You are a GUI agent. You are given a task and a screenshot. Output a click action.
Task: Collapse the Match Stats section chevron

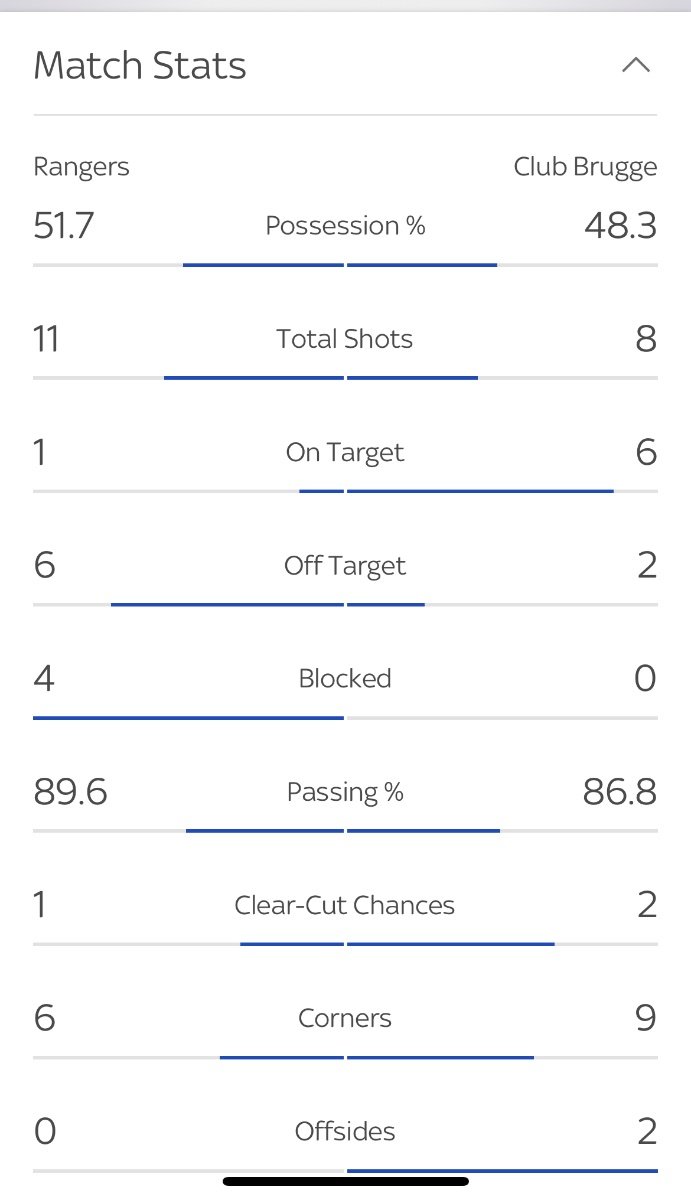636,66
